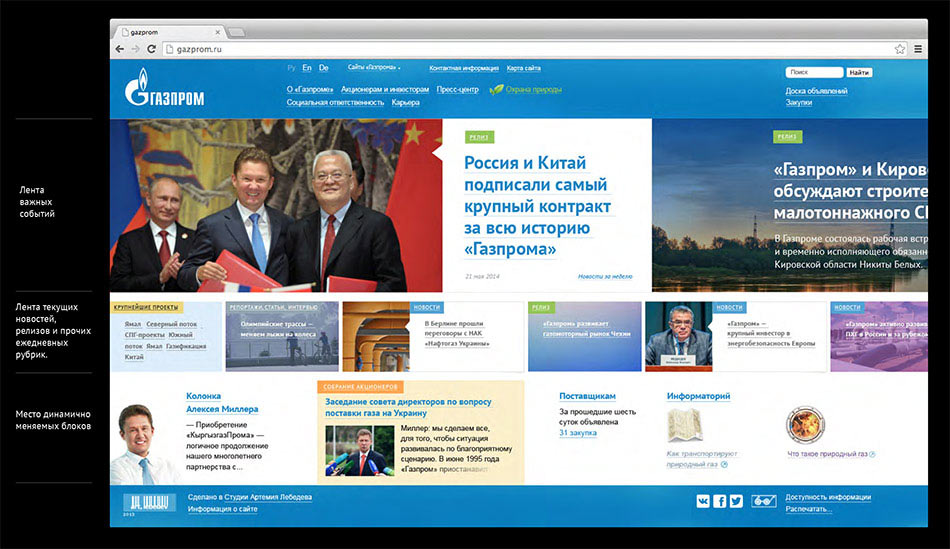
Task: Open «Доска объявлений» link
Action: click(x=816, y=91)
